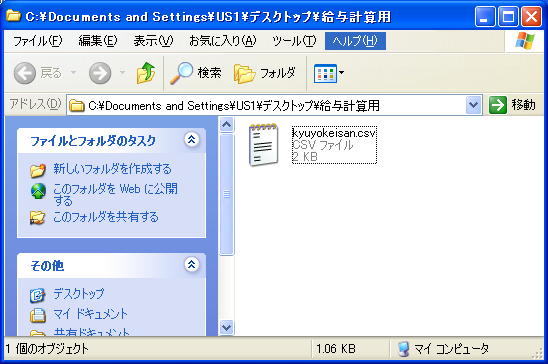
Task: Open the マイ ドキュメント link
Action: click(90, 314)
